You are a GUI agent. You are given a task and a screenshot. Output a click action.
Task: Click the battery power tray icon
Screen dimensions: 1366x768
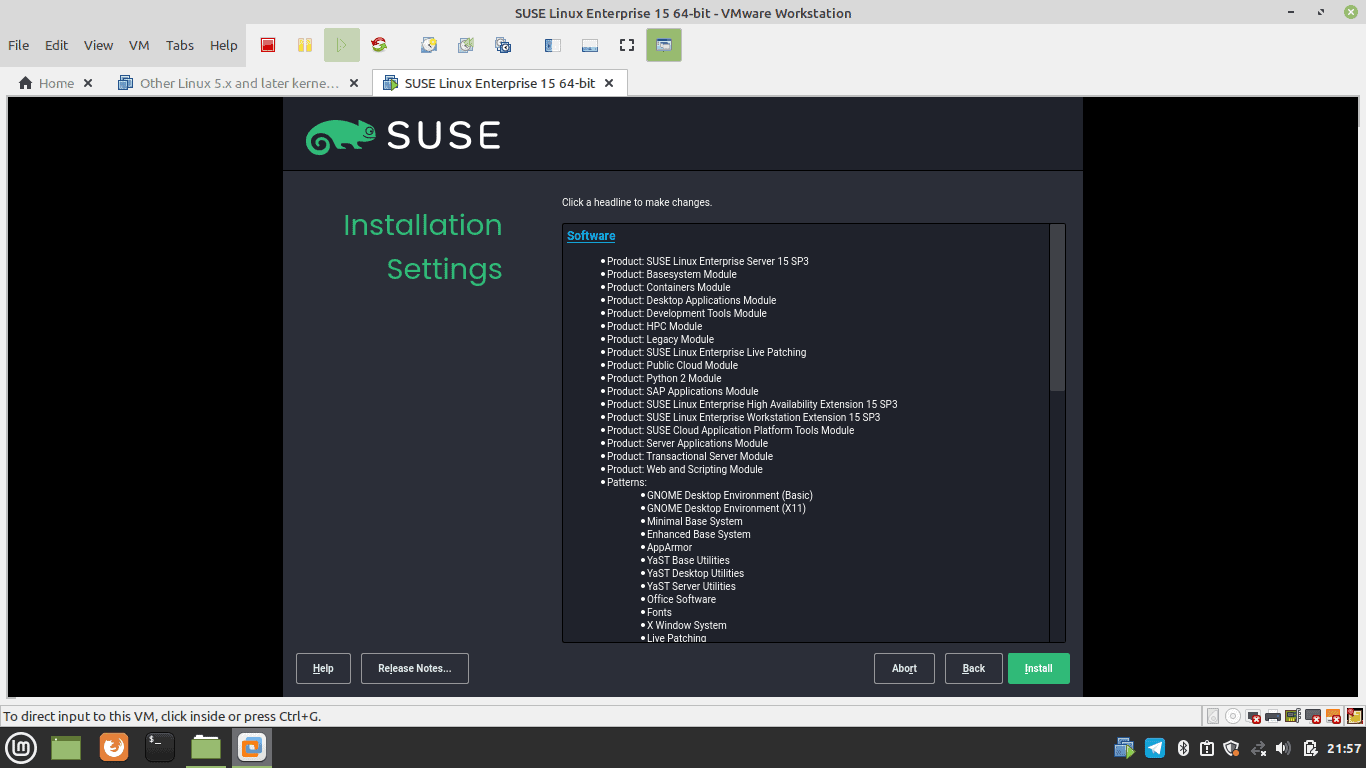pyautogui.click(x=1310, y=748)
